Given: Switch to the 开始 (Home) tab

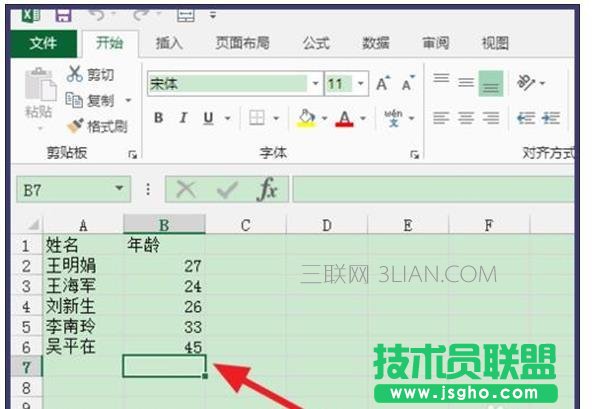Looking at the screenshot, I should pyautogui.click(x=110, y=43).
